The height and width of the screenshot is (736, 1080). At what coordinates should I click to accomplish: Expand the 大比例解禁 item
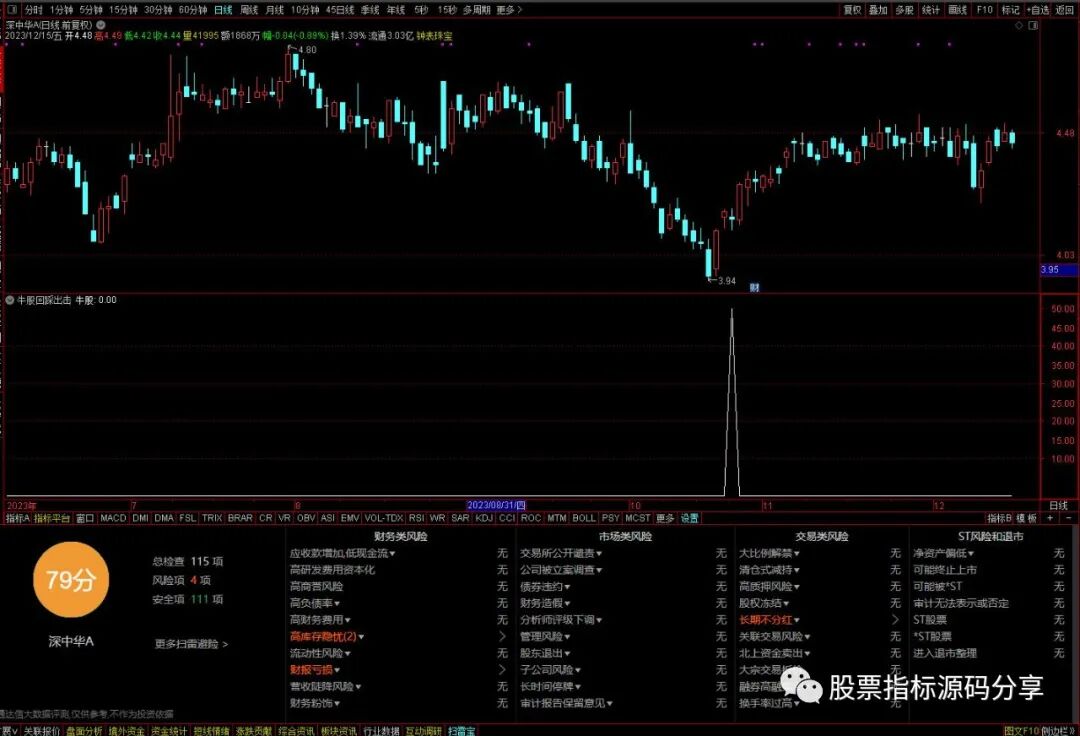point(769,553)
